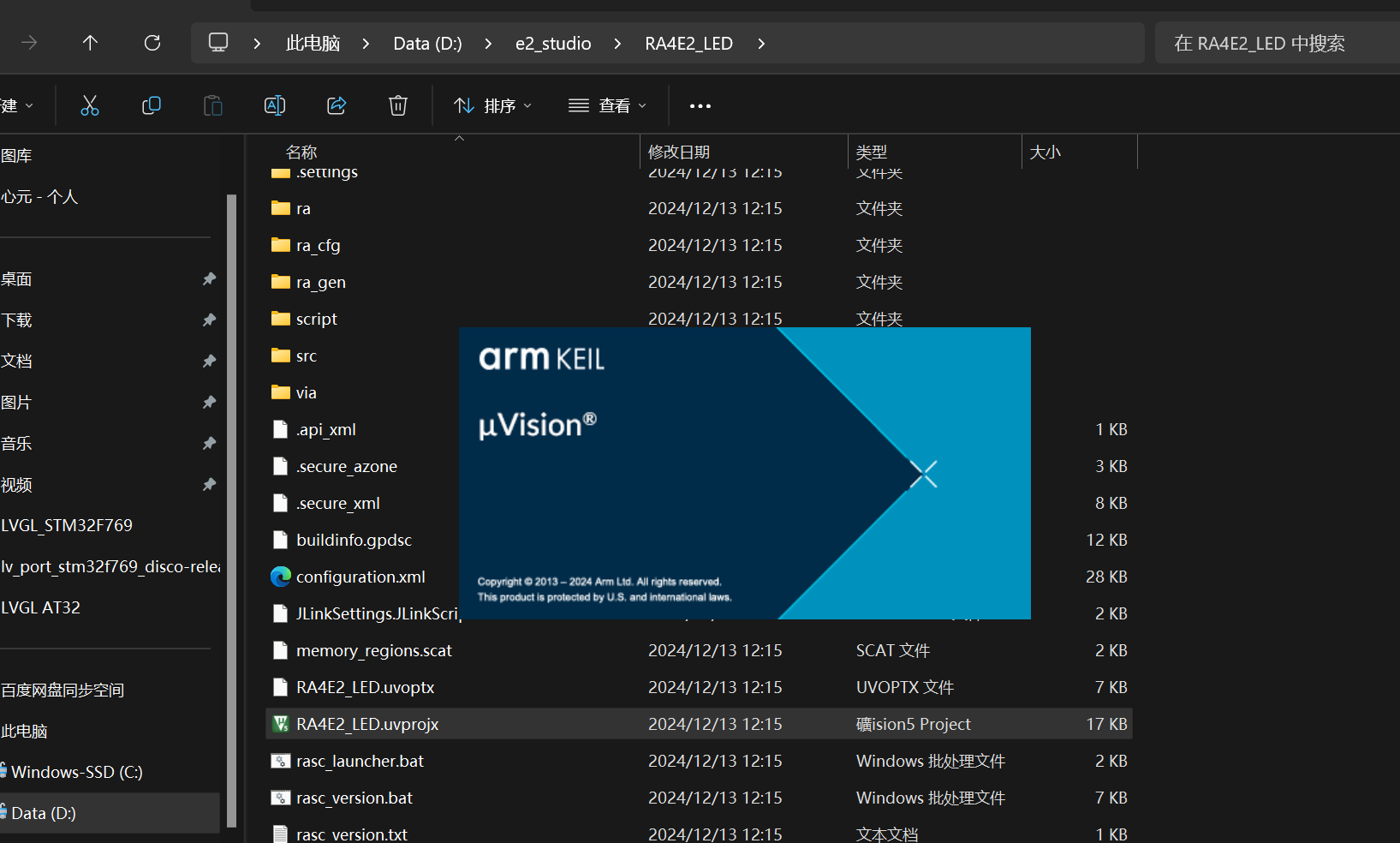This screenshot has width=1400, height=843.
Task: Click the pin icon next to 桌面
Action: click(209, 278)
